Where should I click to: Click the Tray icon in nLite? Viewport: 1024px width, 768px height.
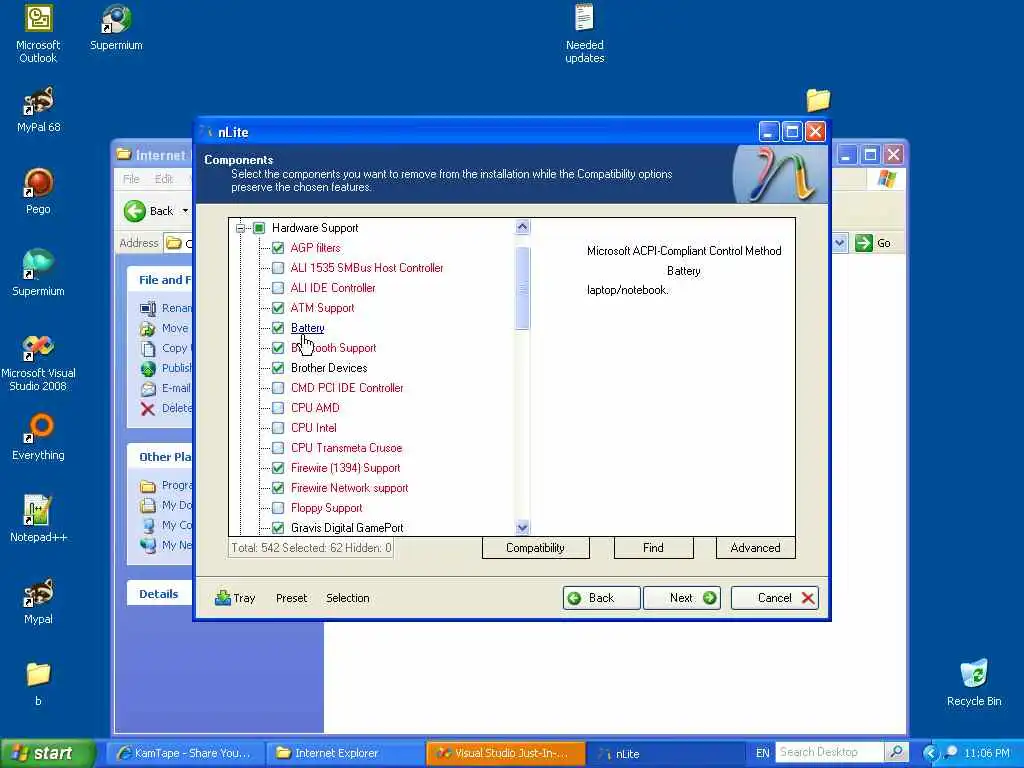coord(223,598)
